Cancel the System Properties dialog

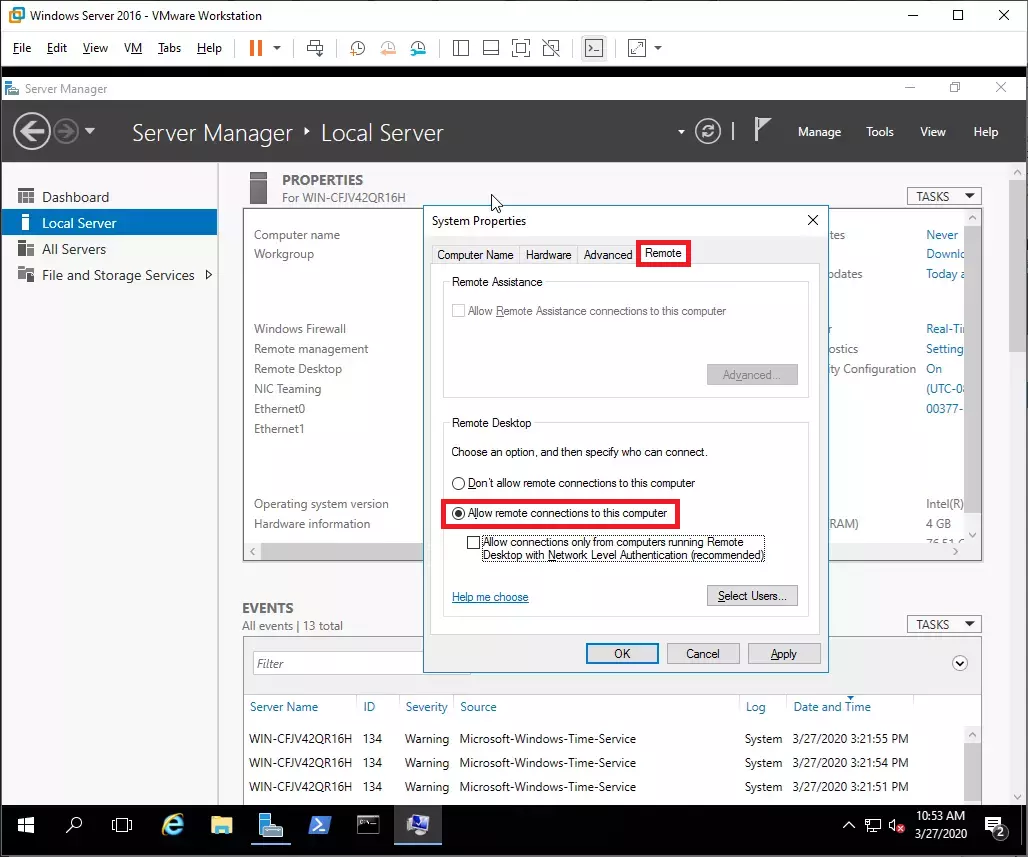point(703,654)
